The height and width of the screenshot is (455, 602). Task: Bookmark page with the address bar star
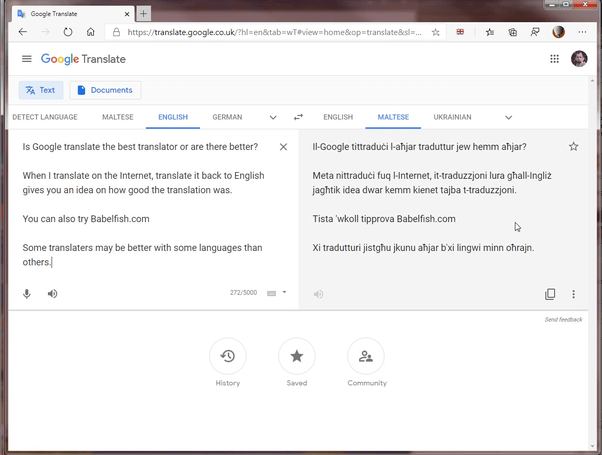pyautogui.click(x=435, y=32)
